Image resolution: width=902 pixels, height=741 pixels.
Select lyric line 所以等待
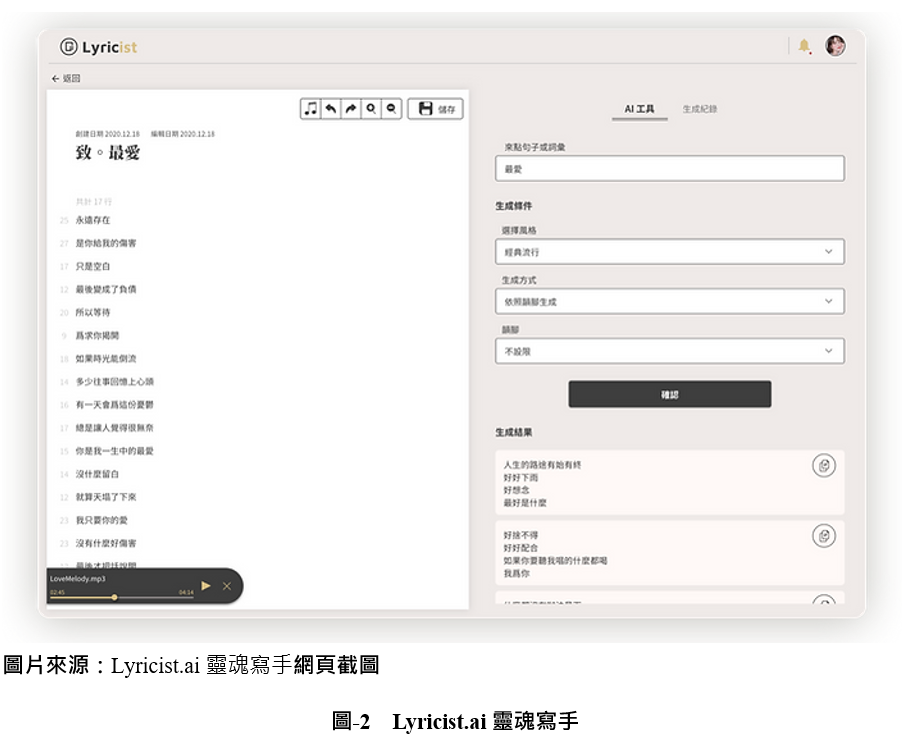(93, 312)
